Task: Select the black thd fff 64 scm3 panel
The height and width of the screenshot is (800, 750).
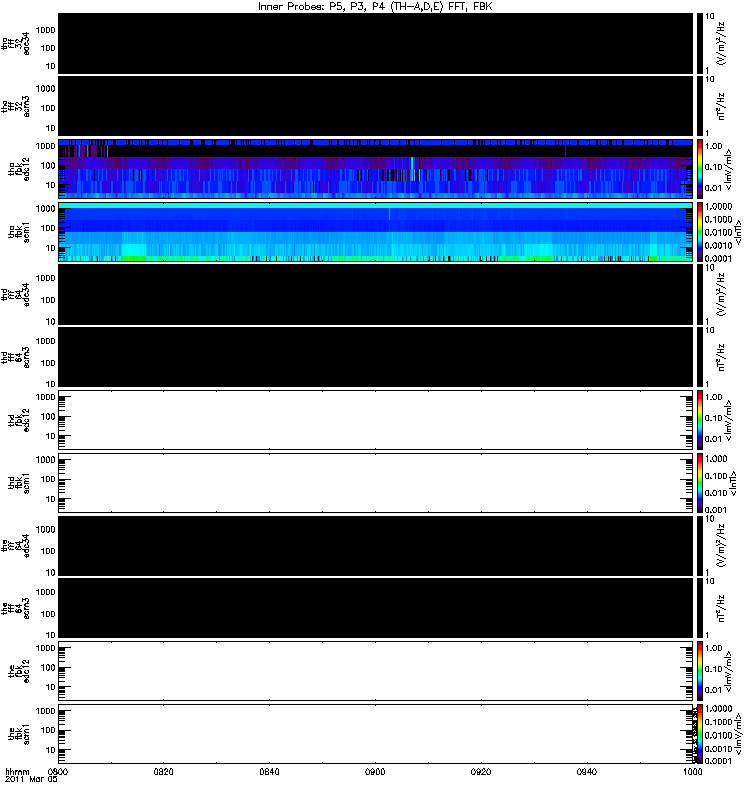Action: point(376,357)
